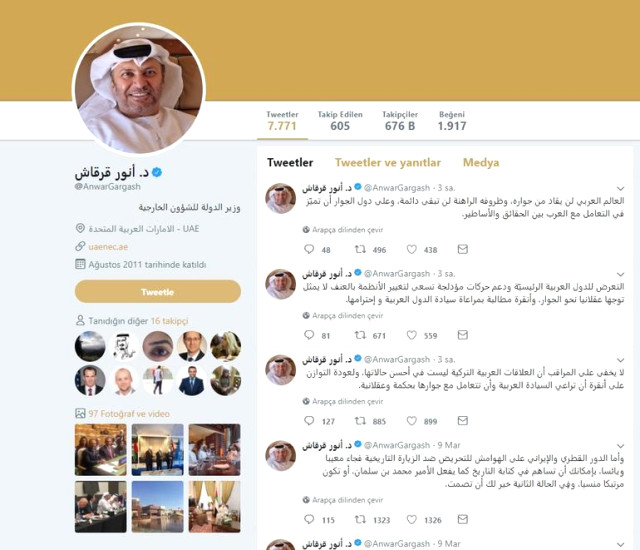The width and height of the screenshot is (640, 550).
Task: Open the first photo thumbnail in media grid
Action: click(101, 450)
